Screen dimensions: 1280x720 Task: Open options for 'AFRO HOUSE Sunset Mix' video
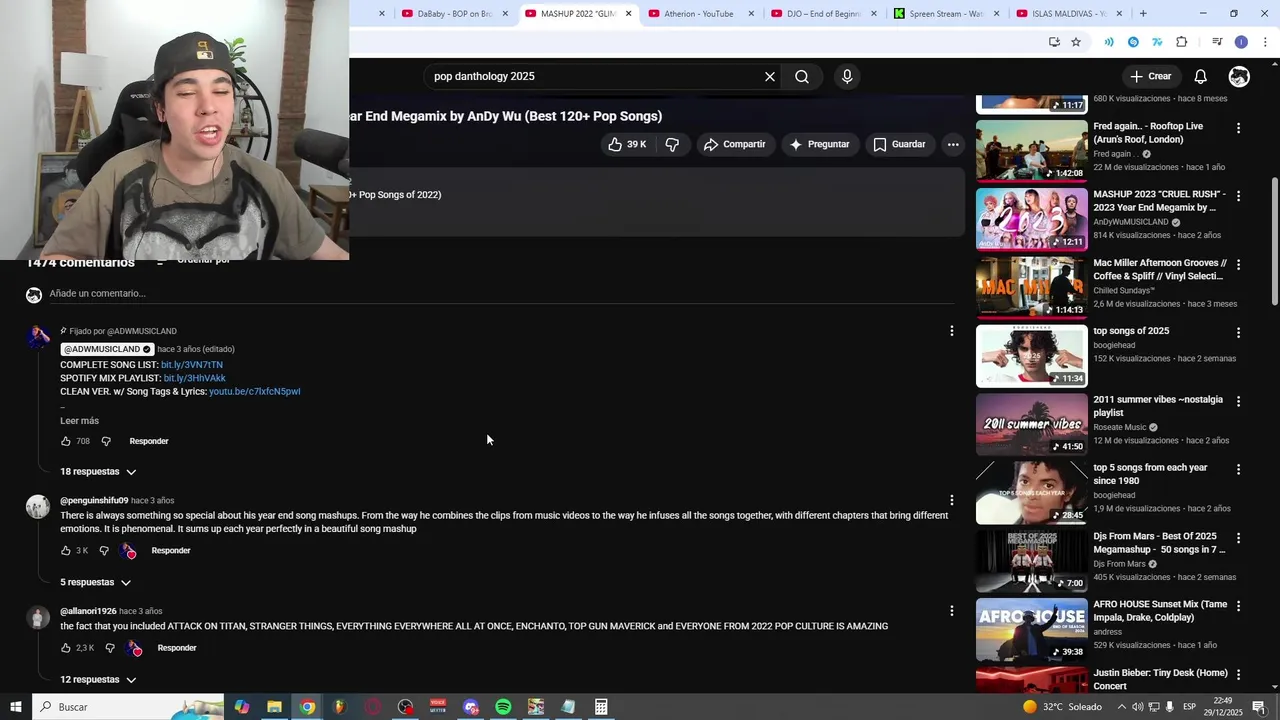(1238, 606)
